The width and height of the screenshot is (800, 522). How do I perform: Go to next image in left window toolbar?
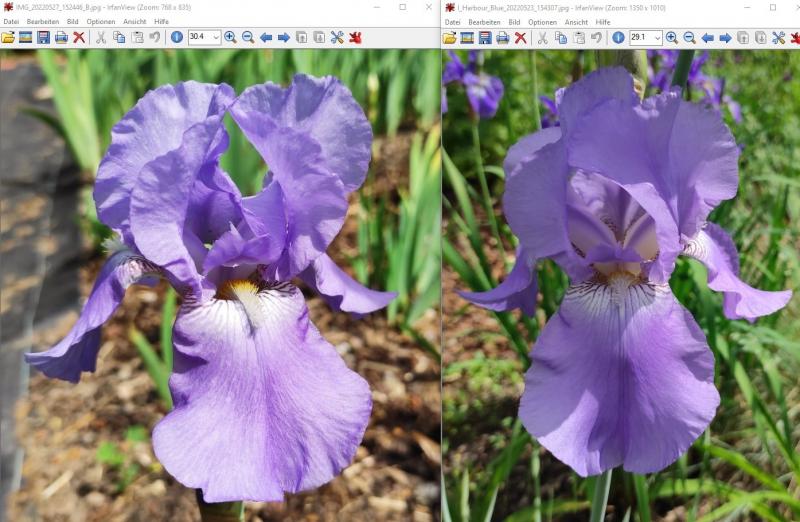[x=284, y=37]
